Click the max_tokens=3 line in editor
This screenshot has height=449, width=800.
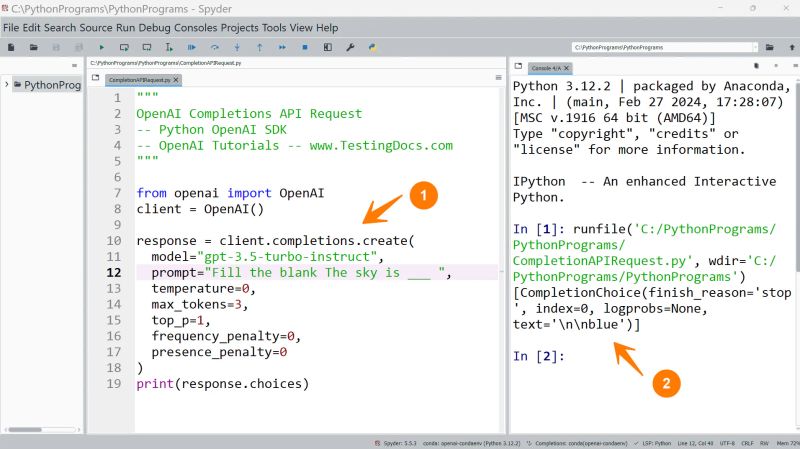coord(199,305)
